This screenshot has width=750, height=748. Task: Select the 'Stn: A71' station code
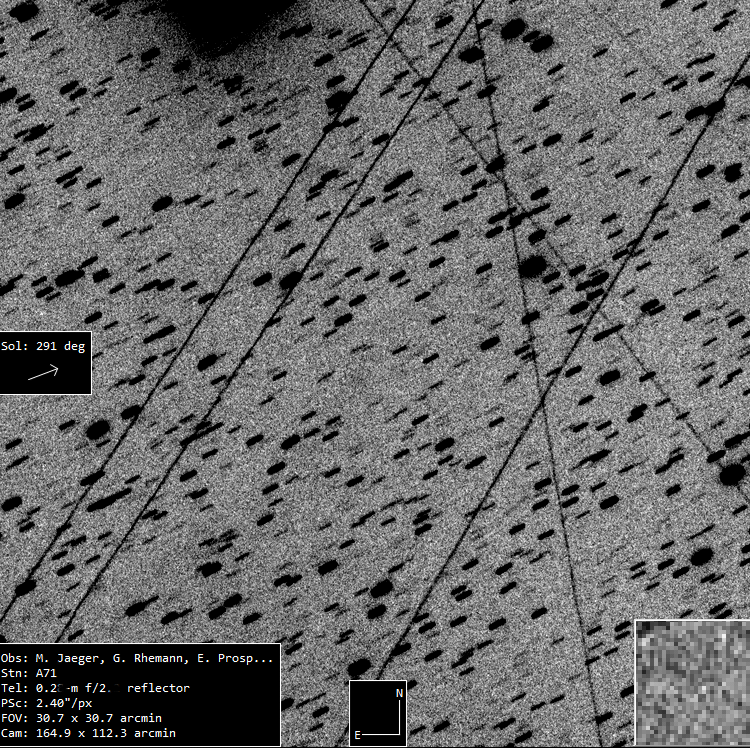(x=31, y=673)
